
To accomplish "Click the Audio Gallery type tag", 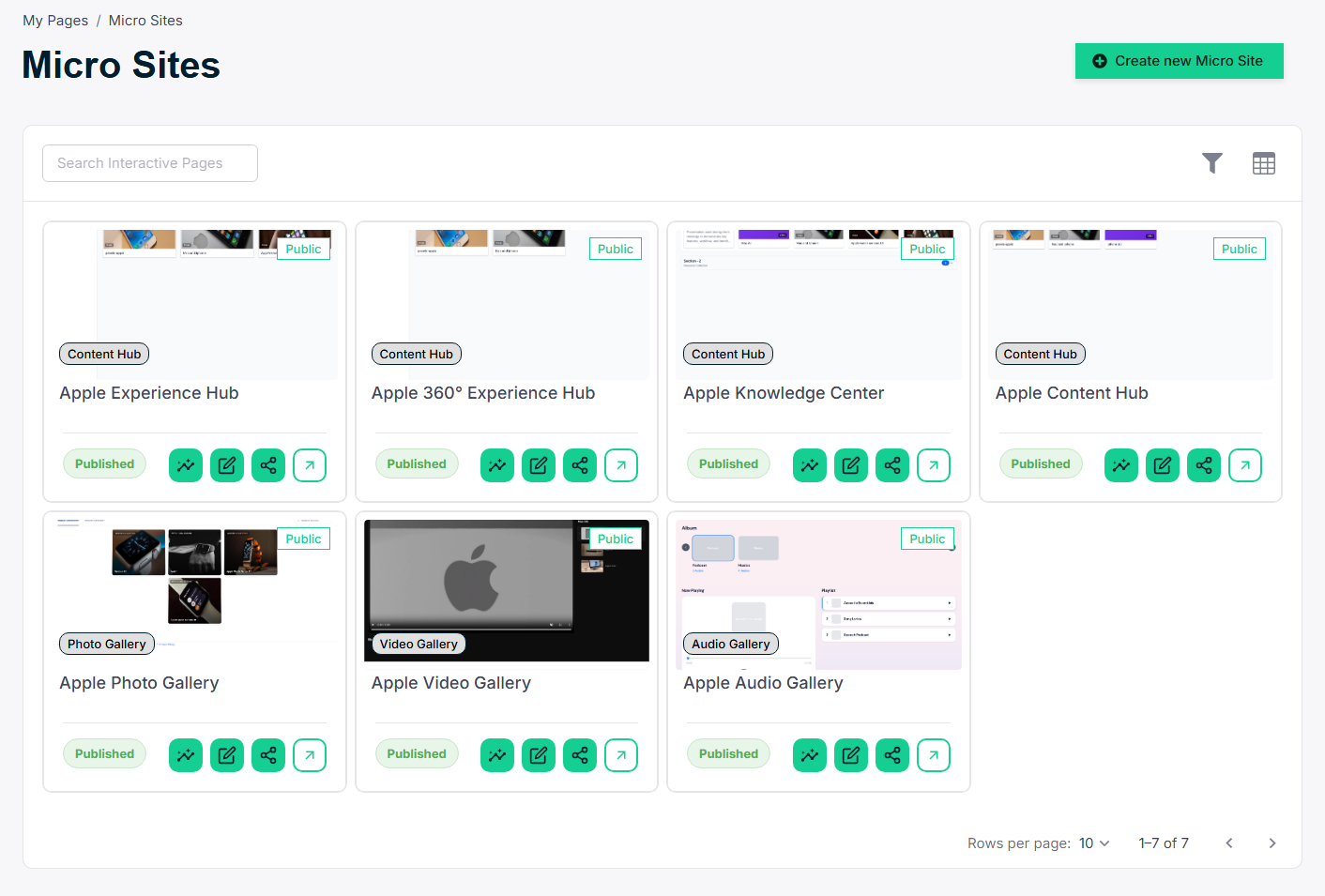I will pos(731,644).
